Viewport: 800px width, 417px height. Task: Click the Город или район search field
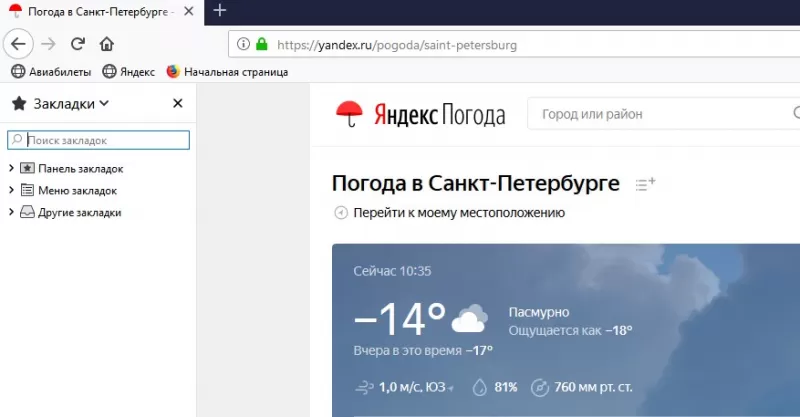point(663,113)
